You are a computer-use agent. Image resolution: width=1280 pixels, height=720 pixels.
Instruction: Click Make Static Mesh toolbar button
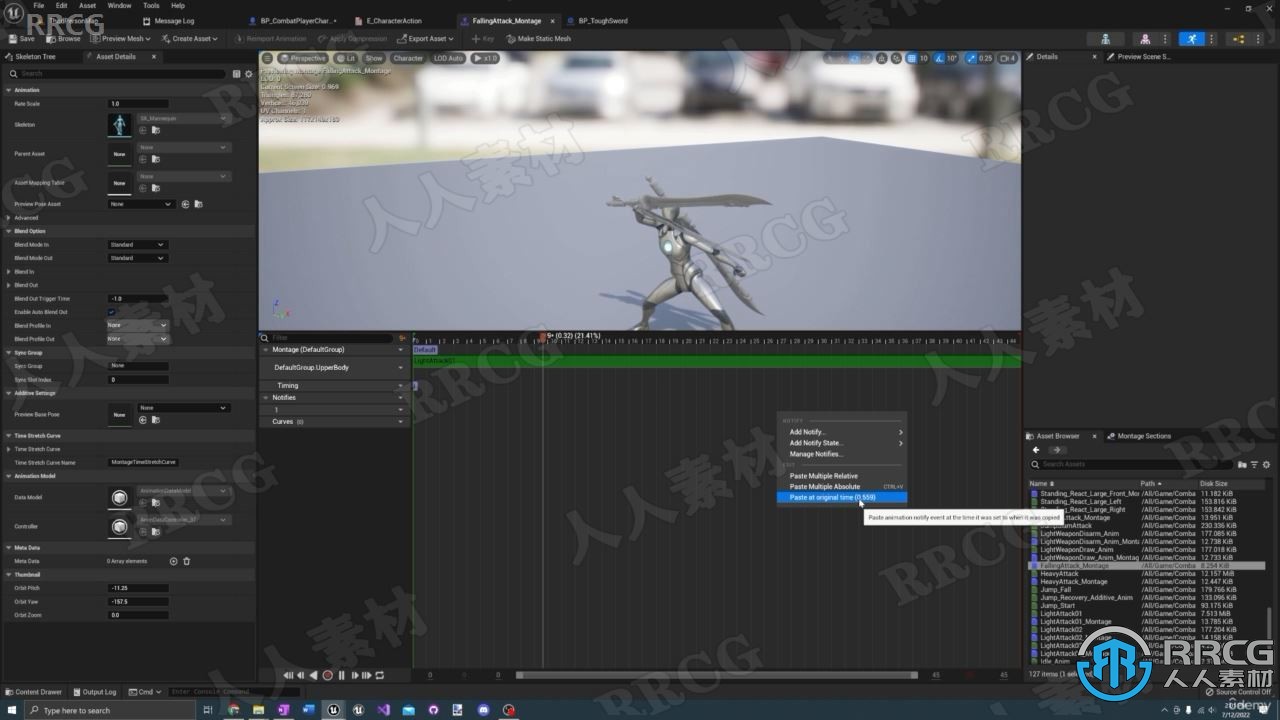(538, 39)
